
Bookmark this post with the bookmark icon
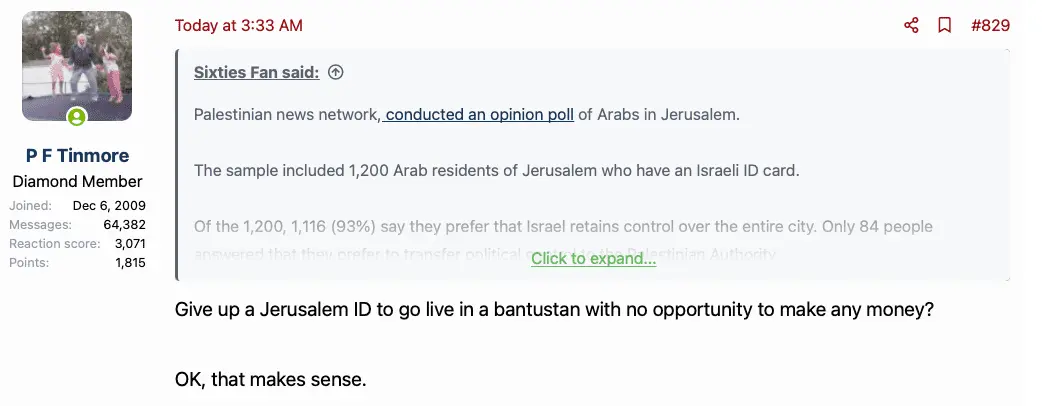(944, 25)
